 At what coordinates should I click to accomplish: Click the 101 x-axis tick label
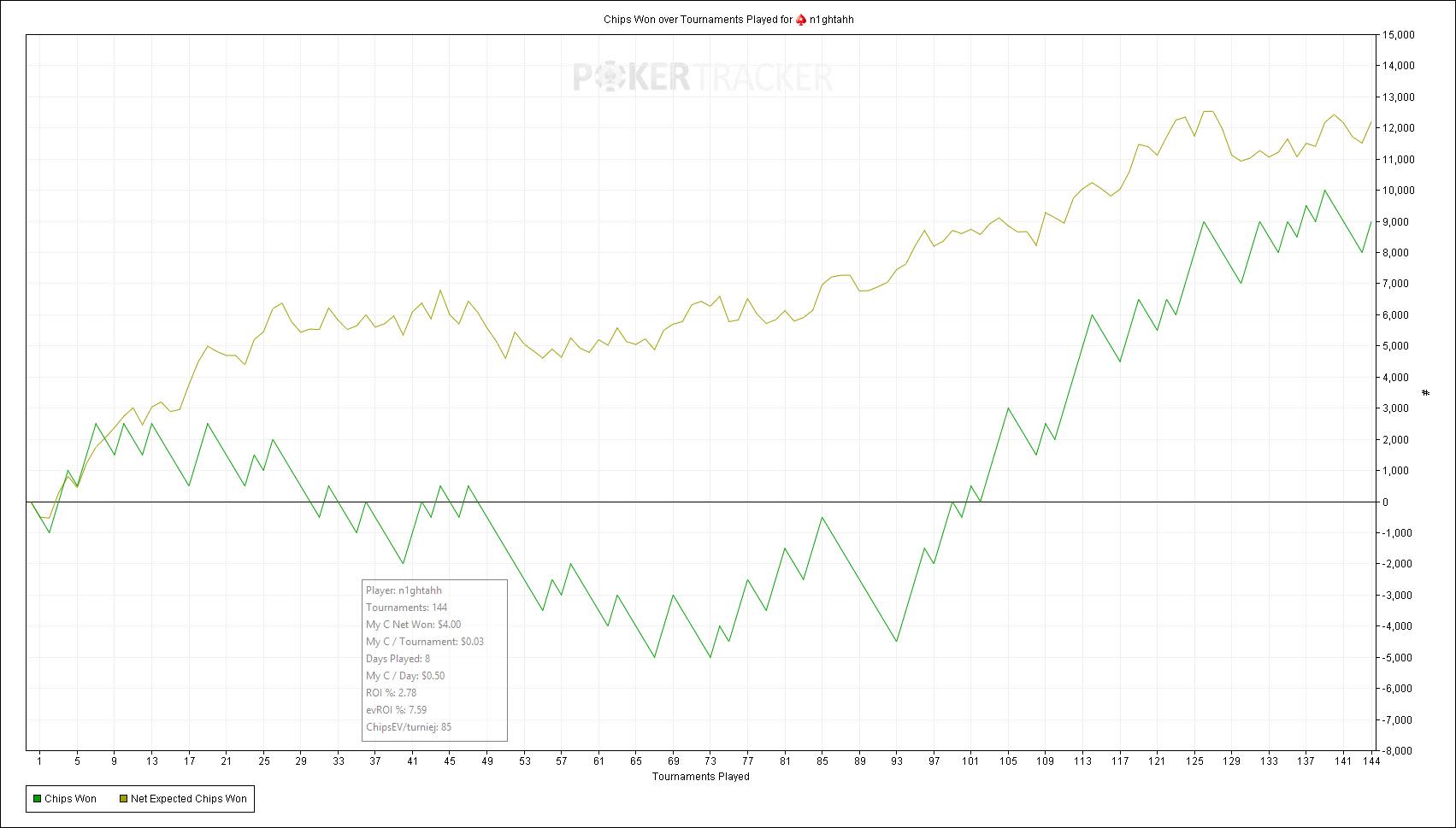[x=970, y=761]
